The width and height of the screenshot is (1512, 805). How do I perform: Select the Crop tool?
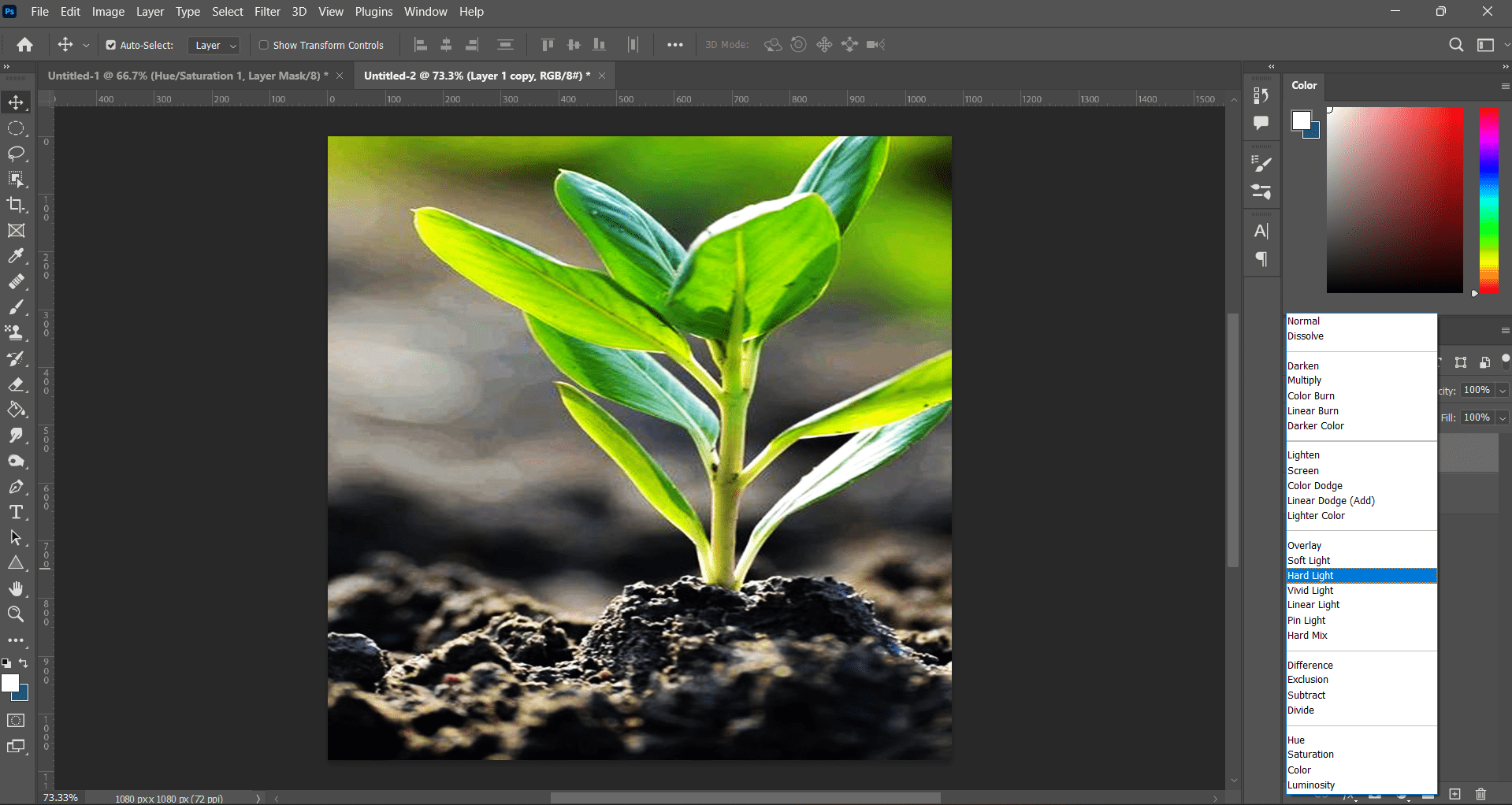pos(17,205)
